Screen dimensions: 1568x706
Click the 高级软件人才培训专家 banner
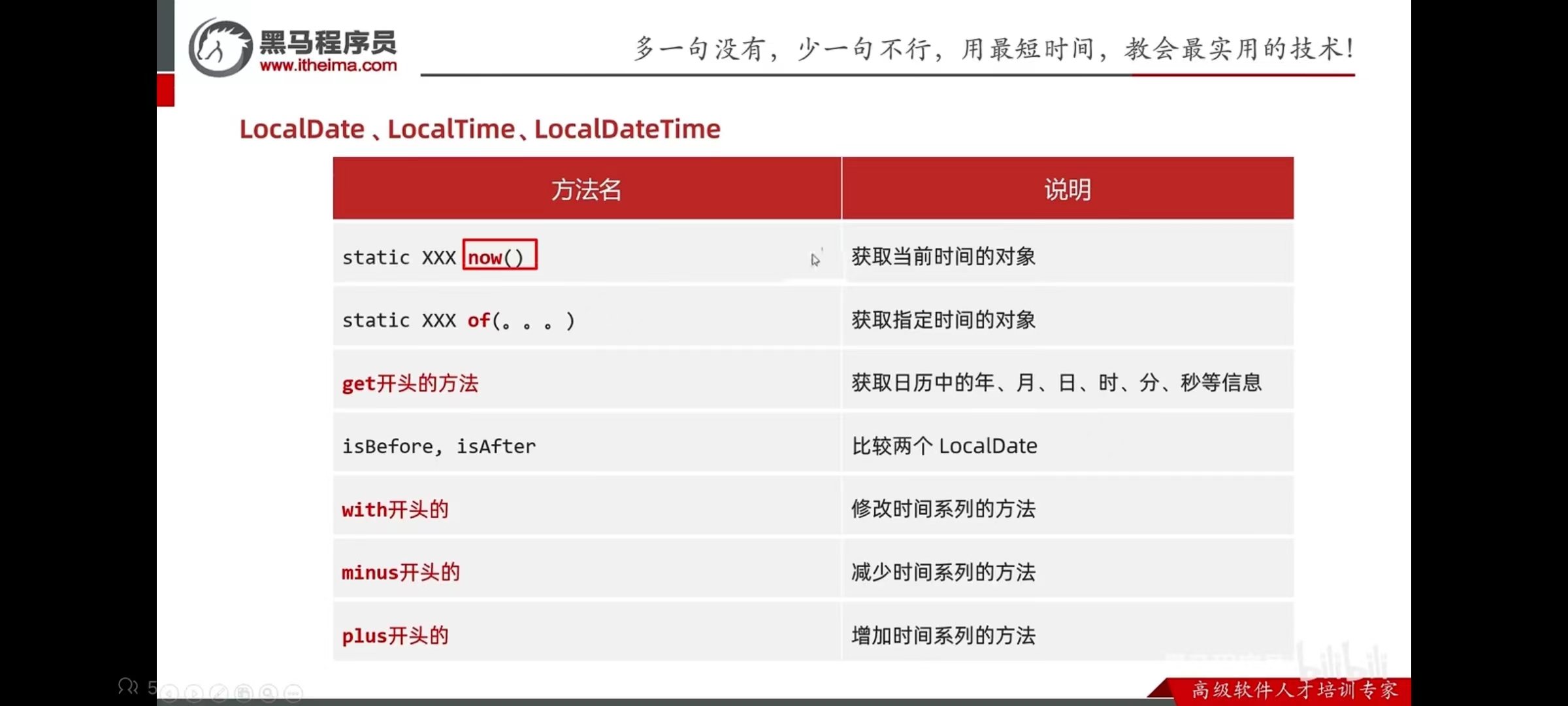pyautogui.click(x=1294, y=690)
